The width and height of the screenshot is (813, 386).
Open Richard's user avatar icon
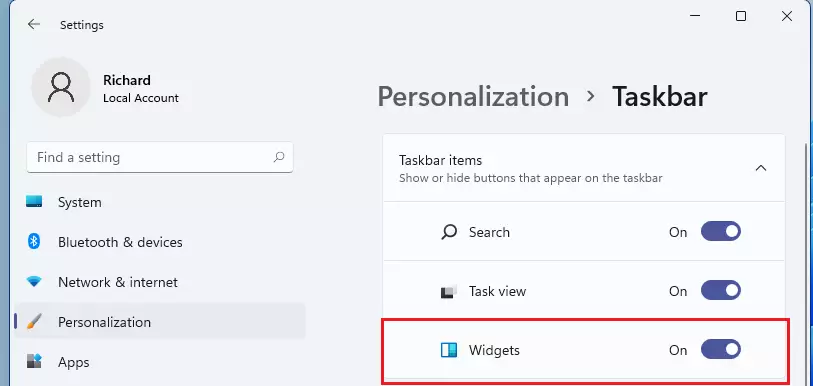point(61,87)
